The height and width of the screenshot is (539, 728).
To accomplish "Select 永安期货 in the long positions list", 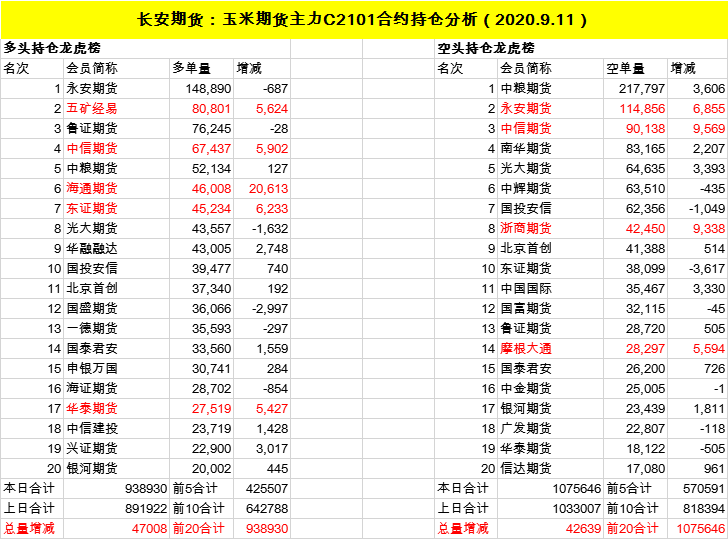I will [x=117, y=88].
